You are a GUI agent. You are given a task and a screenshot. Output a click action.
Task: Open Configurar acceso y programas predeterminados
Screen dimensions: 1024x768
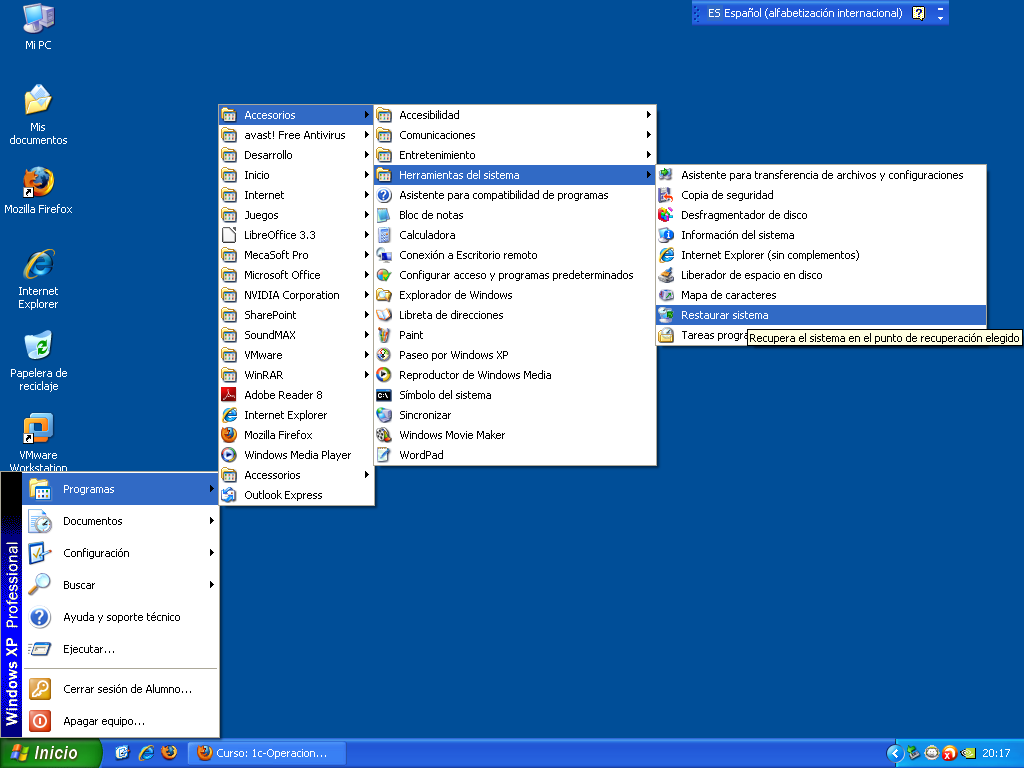click(x=515, y=275)
